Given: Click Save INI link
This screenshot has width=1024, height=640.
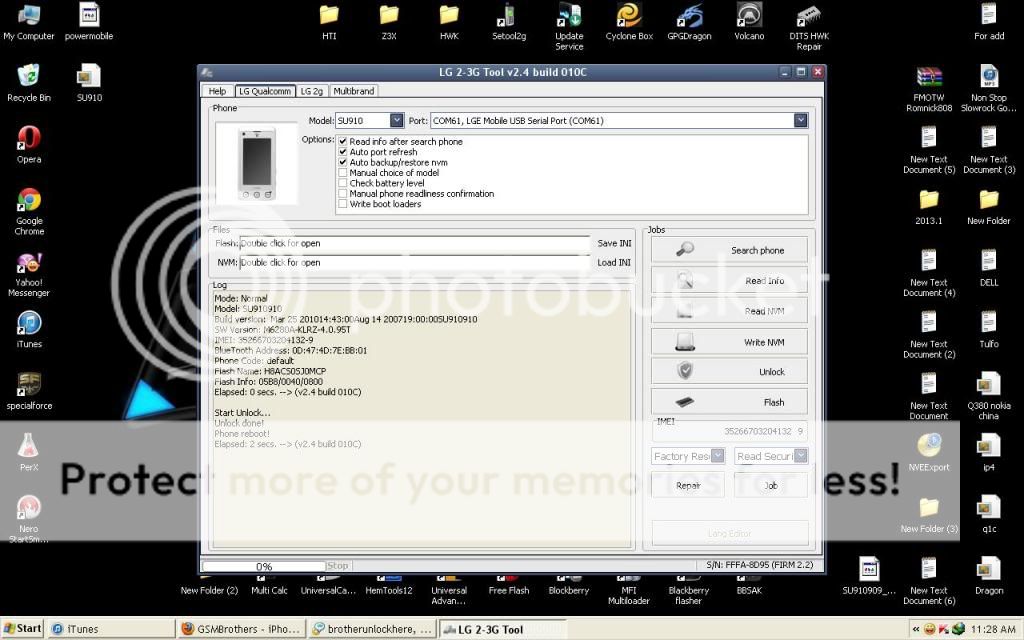Looking at the screenshot, I should [x=614, y=243].
